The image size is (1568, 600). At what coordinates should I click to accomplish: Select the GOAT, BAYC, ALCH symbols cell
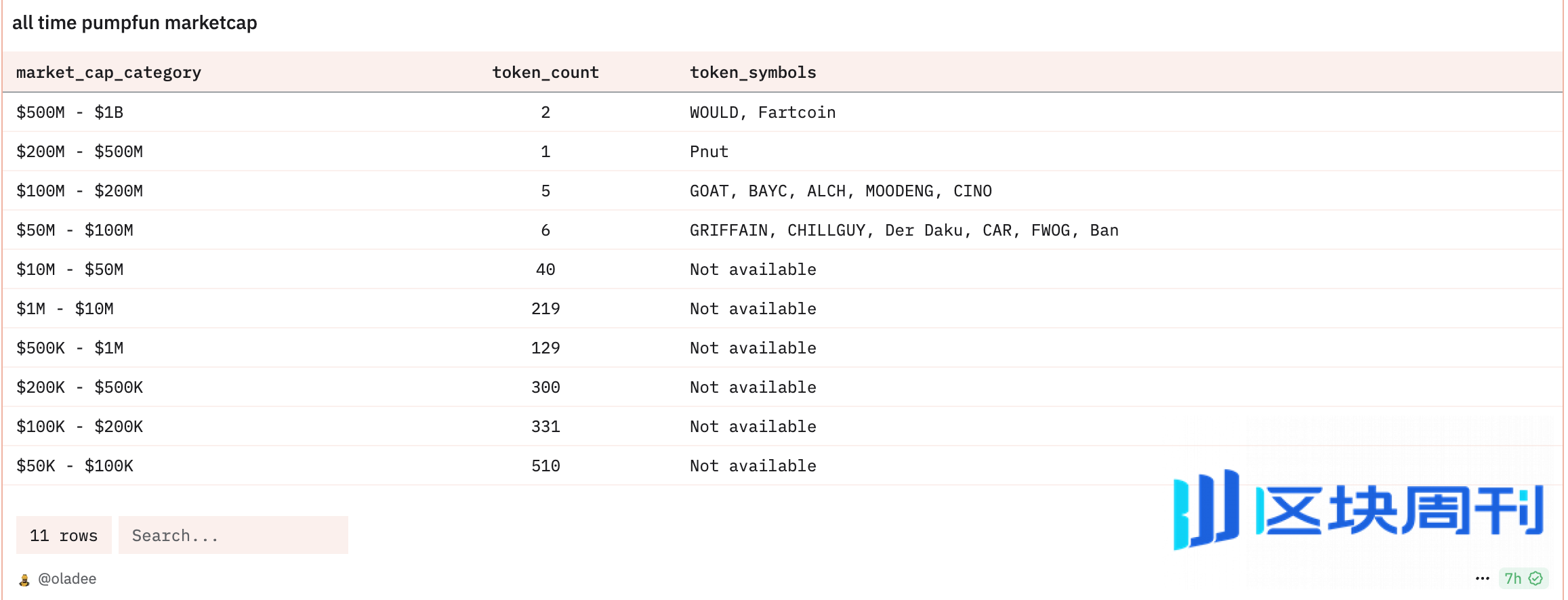coord(840,191)
